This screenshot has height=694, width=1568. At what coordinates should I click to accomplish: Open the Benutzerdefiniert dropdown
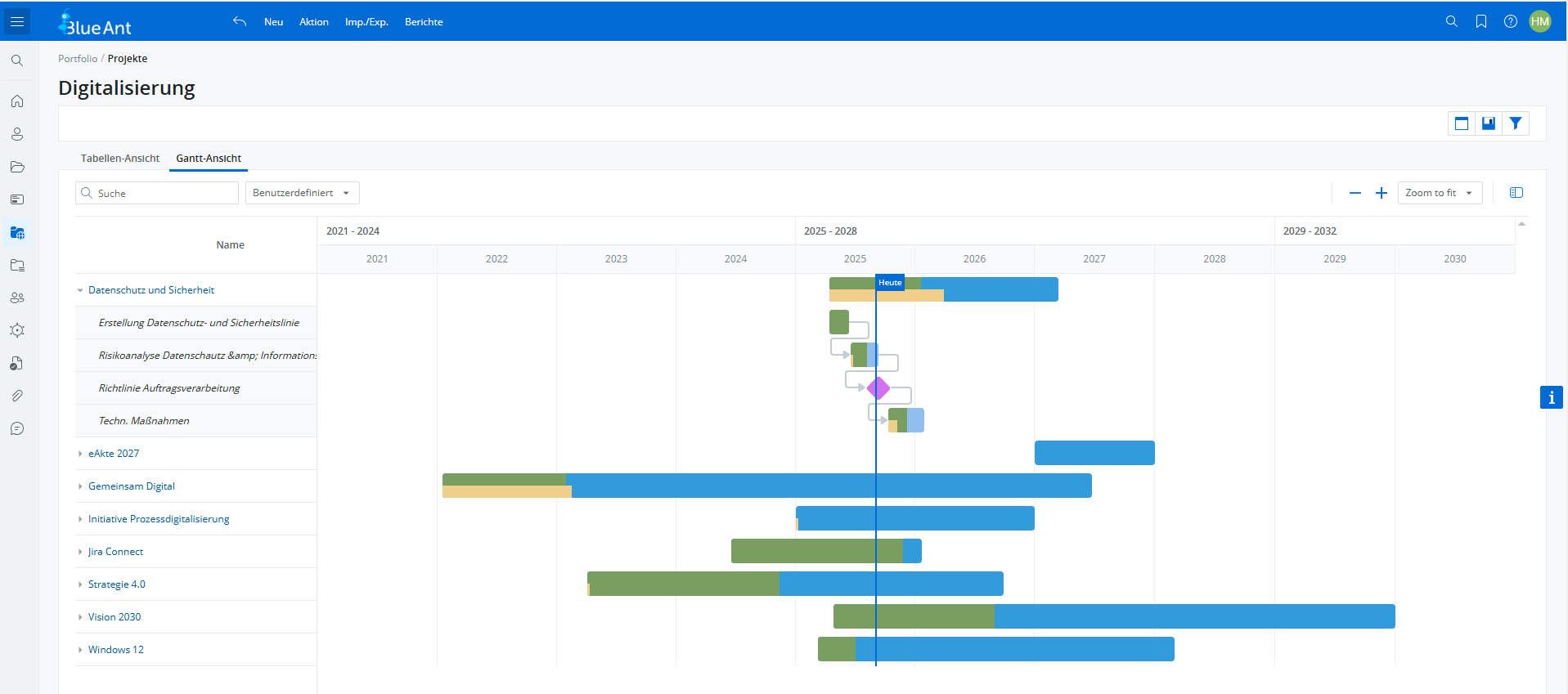[x=303, y=193]
